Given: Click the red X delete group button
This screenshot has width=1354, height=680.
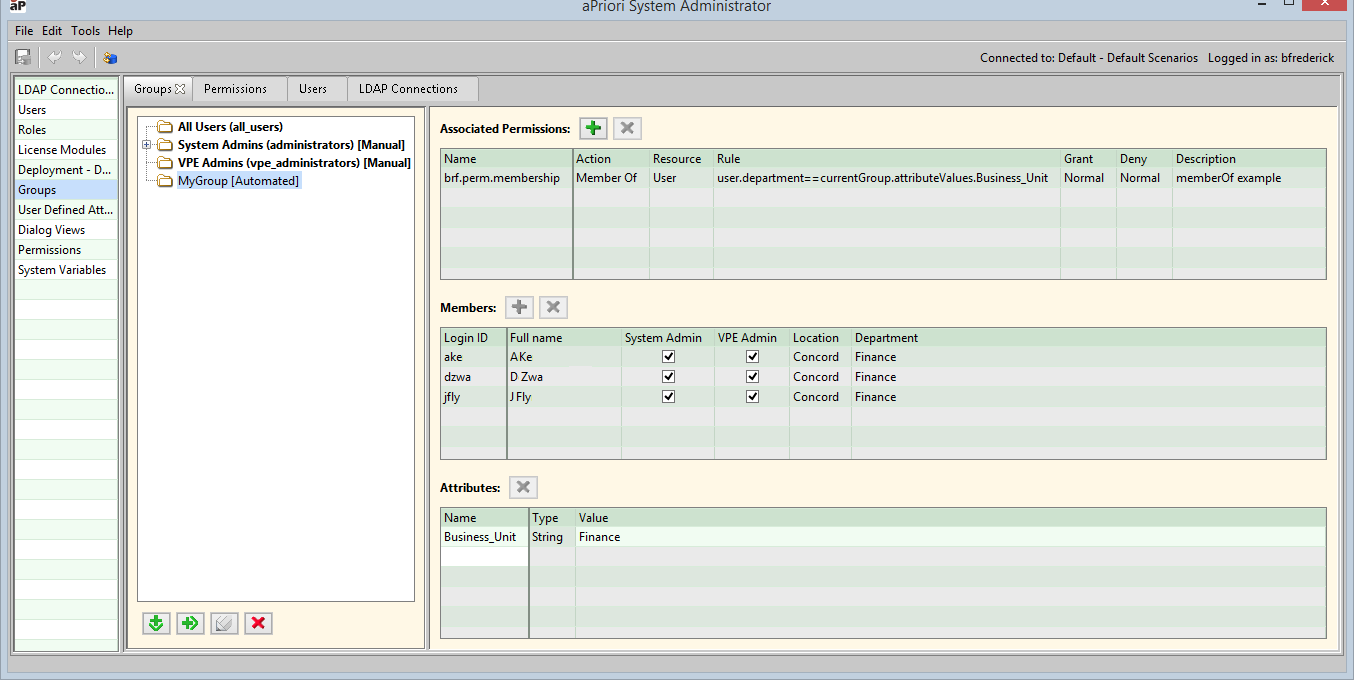Looking at the screenshot, I should click(x=258, y=623).
